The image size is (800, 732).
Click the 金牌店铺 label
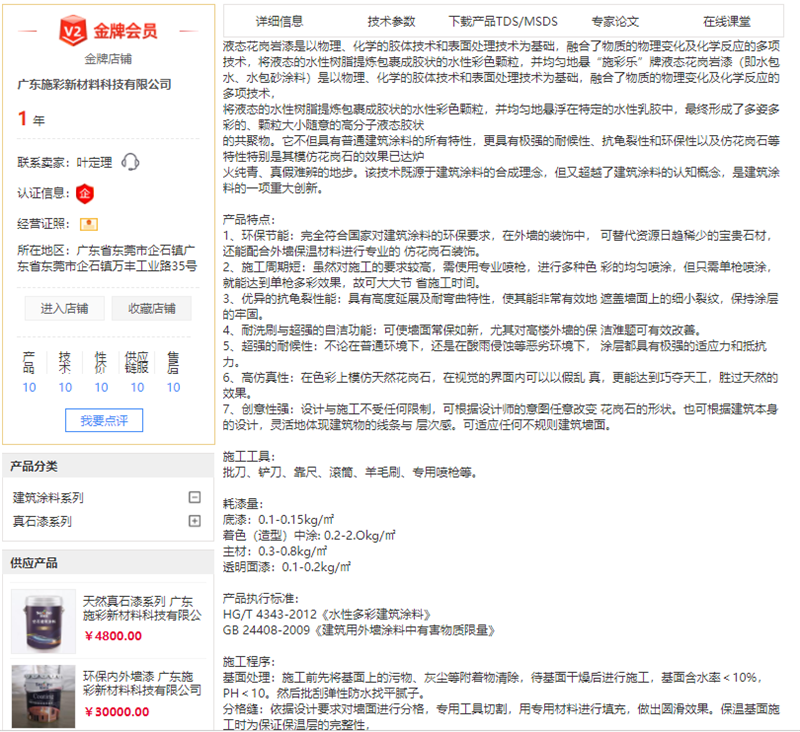[108, 59]
